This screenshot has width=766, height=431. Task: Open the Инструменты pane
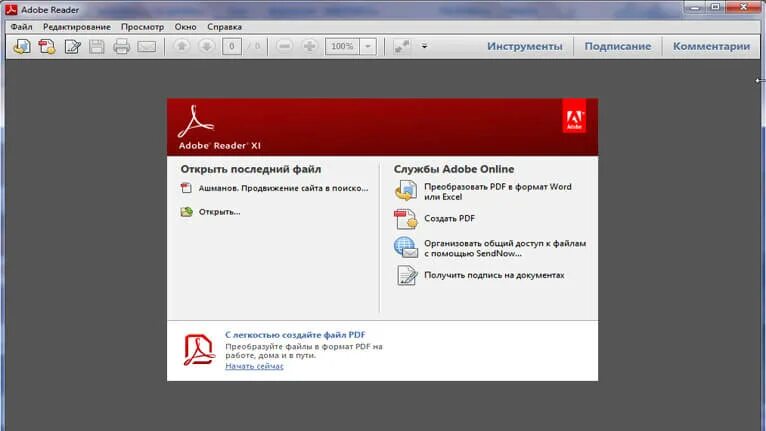pos(525,46)
